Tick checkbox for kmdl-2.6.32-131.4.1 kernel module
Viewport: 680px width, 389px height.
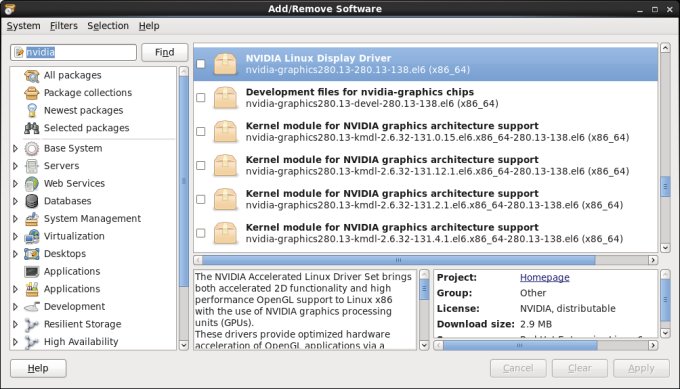(x=201, y=233)
